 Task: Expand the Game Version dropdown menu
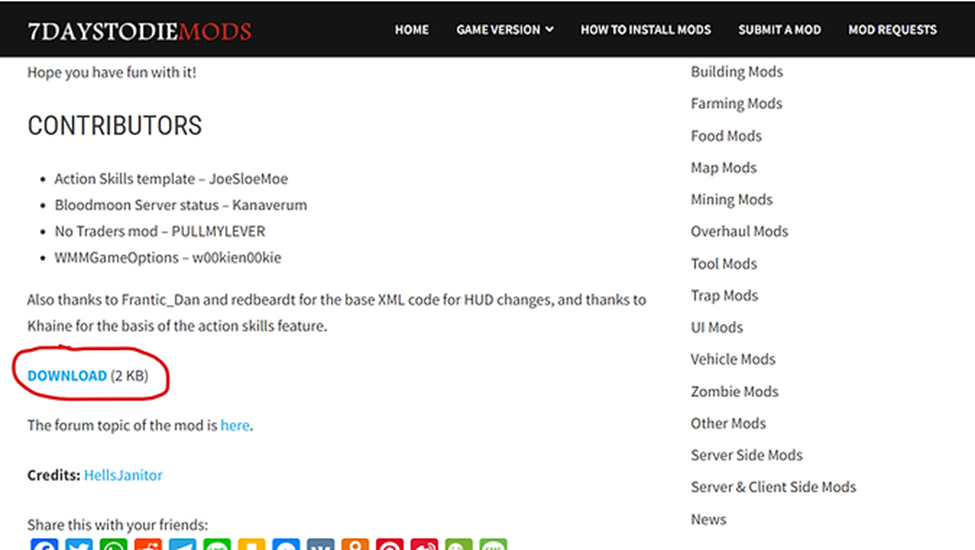504,30
